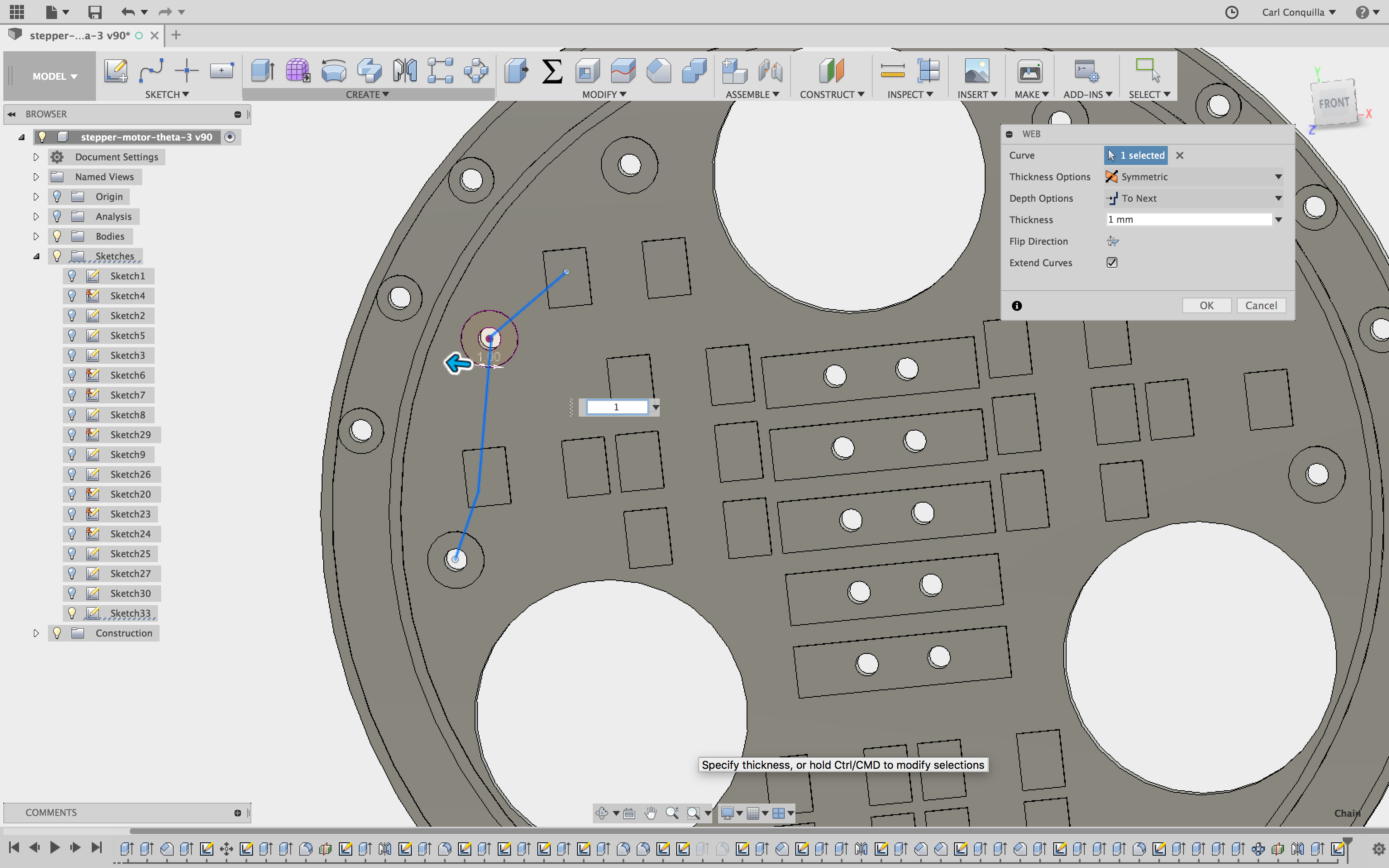Open the SKETCH menu

tap(167, 95)
